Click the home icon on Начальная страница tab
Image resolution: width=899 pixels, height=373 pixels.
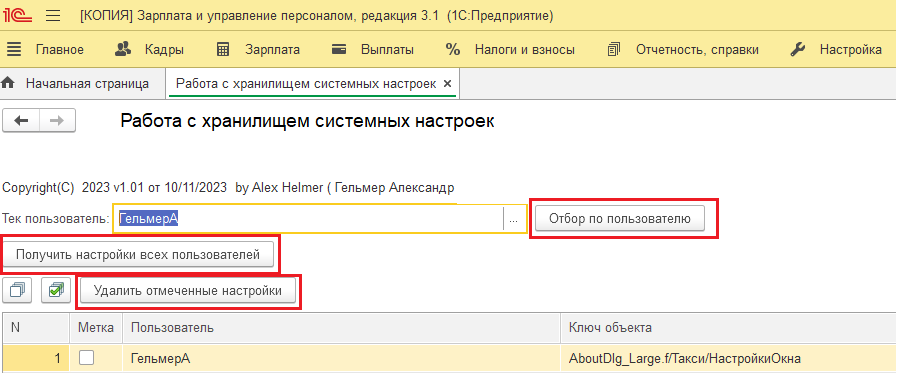coord(8,84)
